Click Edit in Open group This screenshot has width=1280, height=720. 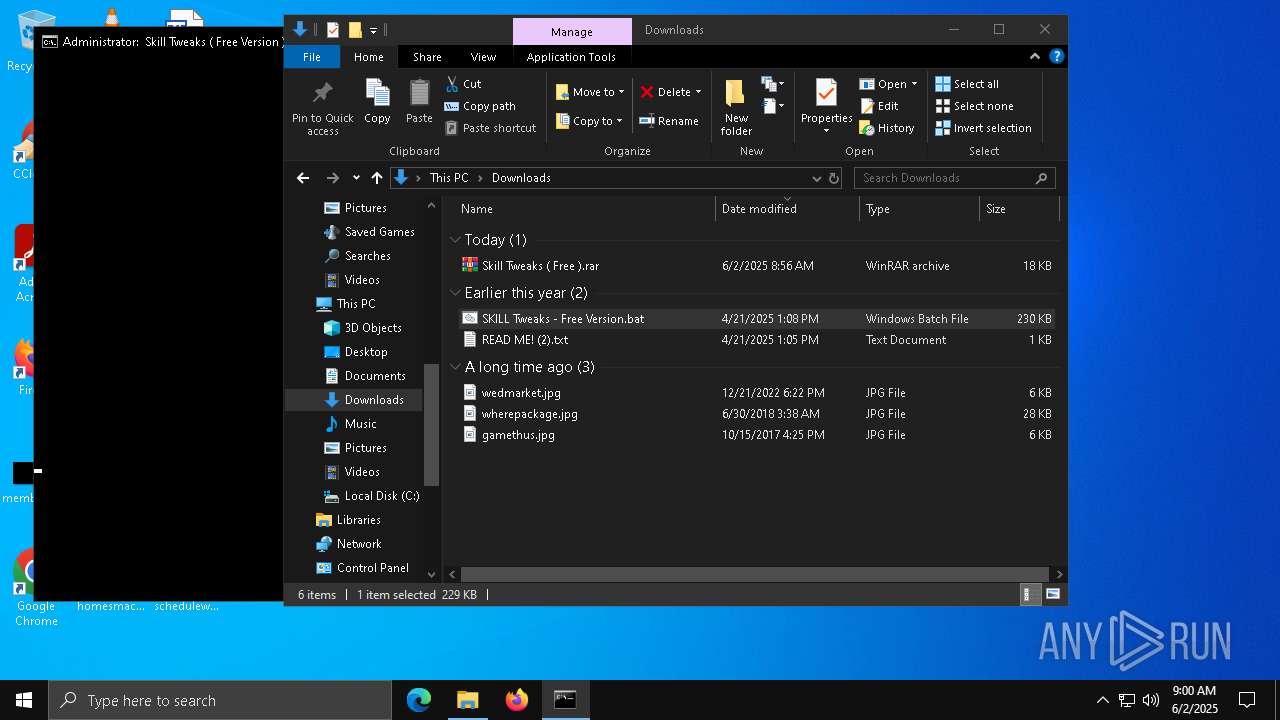click(879, 106)
